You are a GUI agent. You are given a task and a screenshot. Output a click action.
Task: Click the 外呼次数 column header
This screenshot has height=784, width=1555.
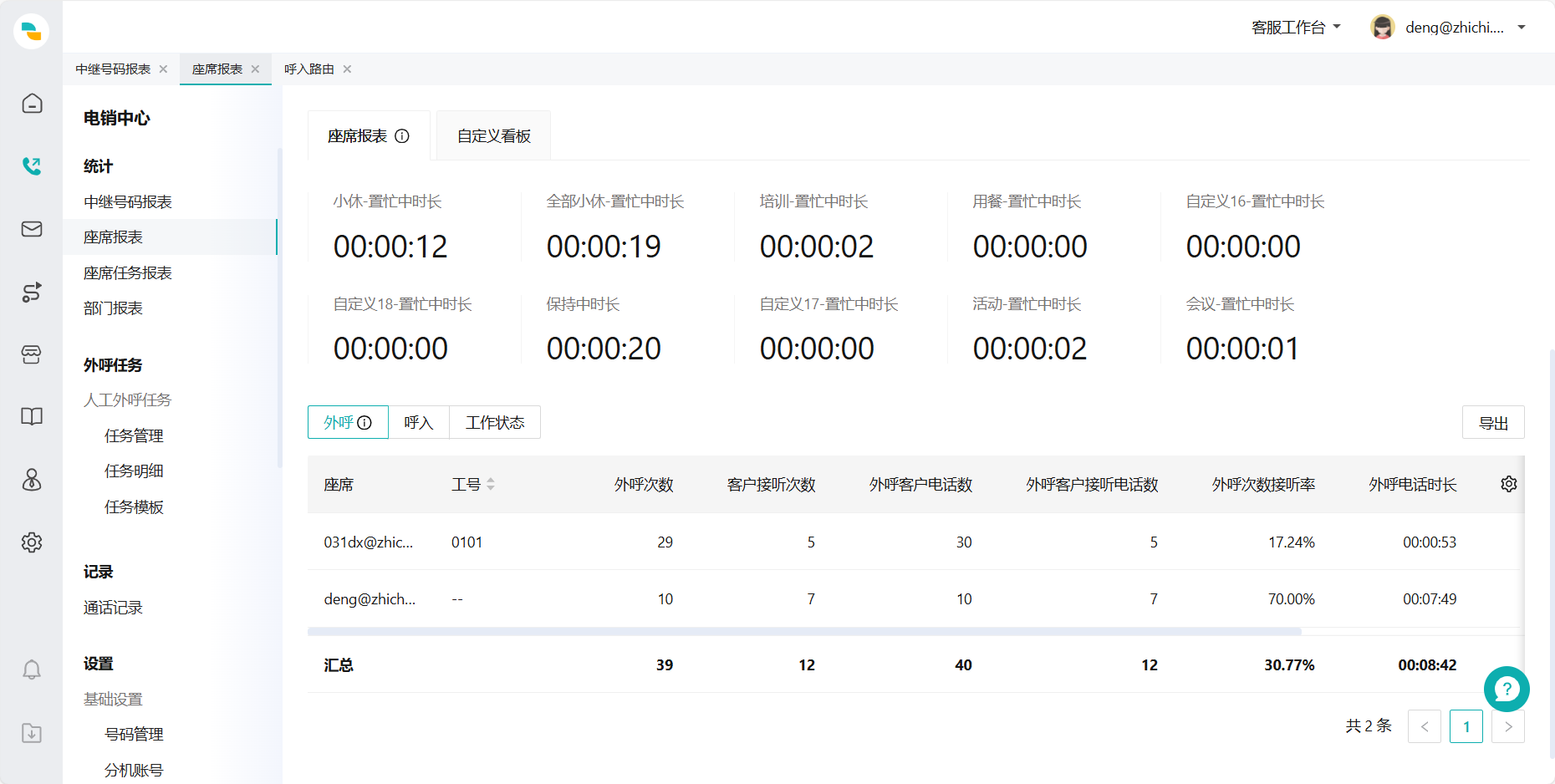pos(644,485)
